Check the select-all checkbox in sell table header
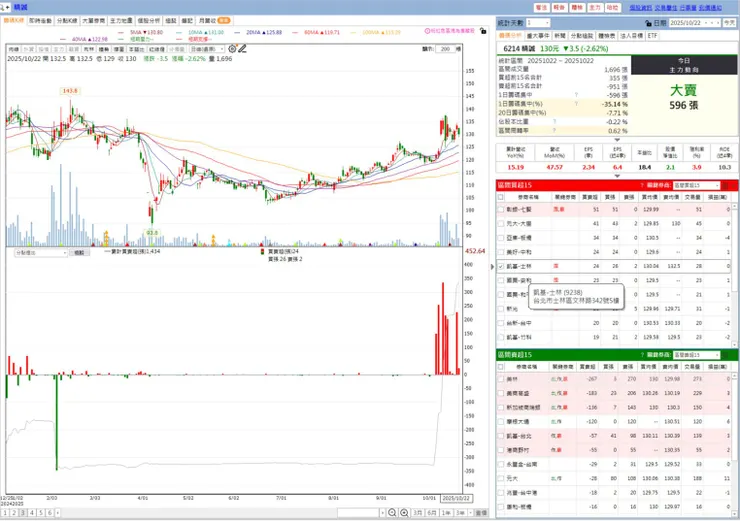This screenshot has width=740, height=521. 501,367
